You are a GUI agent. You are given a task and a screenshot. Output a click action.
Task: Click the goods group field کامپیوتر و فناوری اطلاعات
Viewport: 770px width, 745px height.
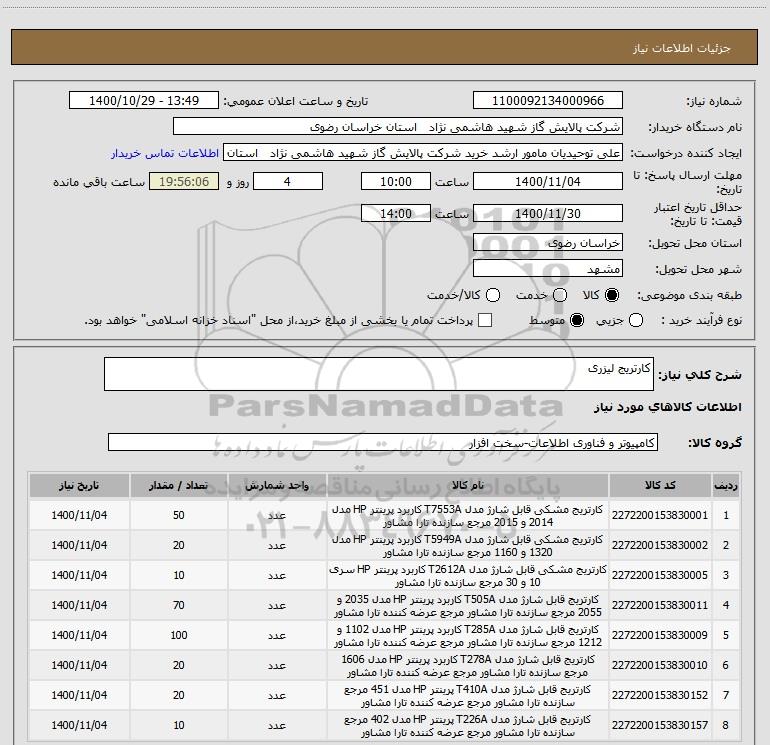[383, 442]
